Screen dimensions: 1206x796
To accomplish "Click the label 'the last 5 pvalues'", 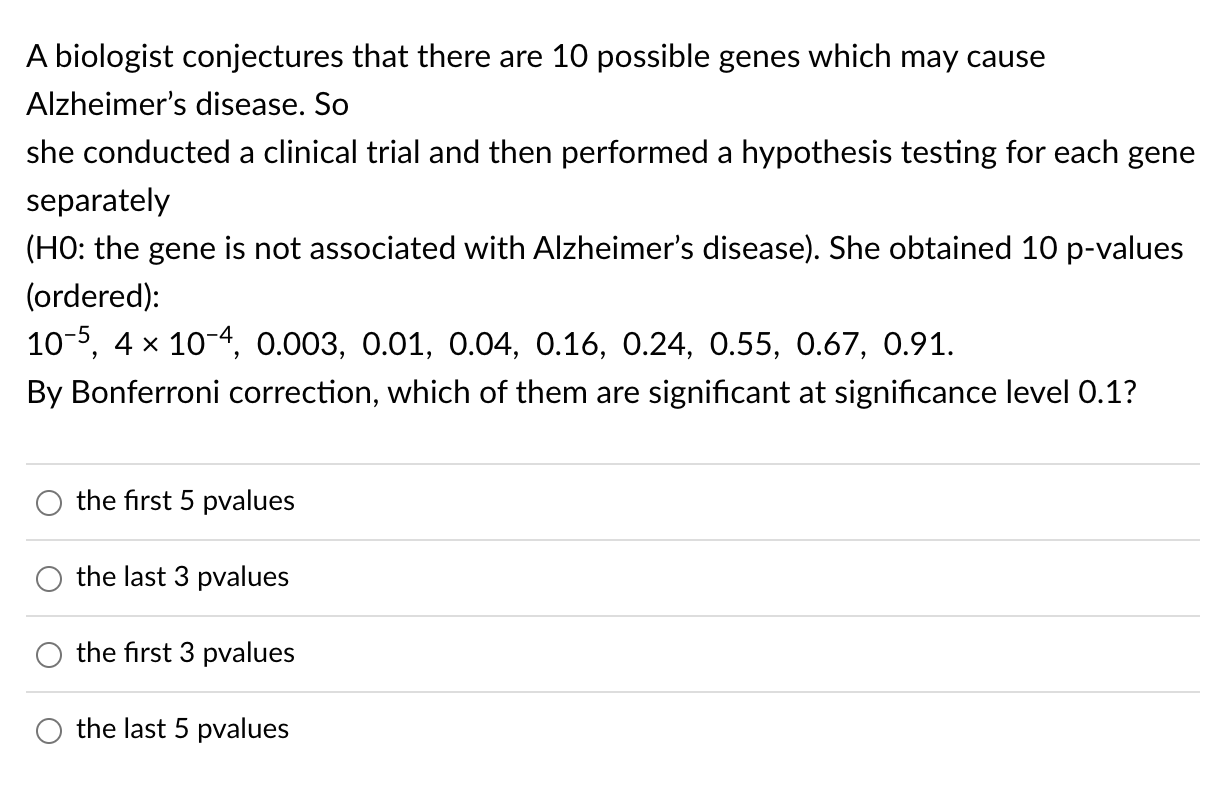I will click(183, 730).
